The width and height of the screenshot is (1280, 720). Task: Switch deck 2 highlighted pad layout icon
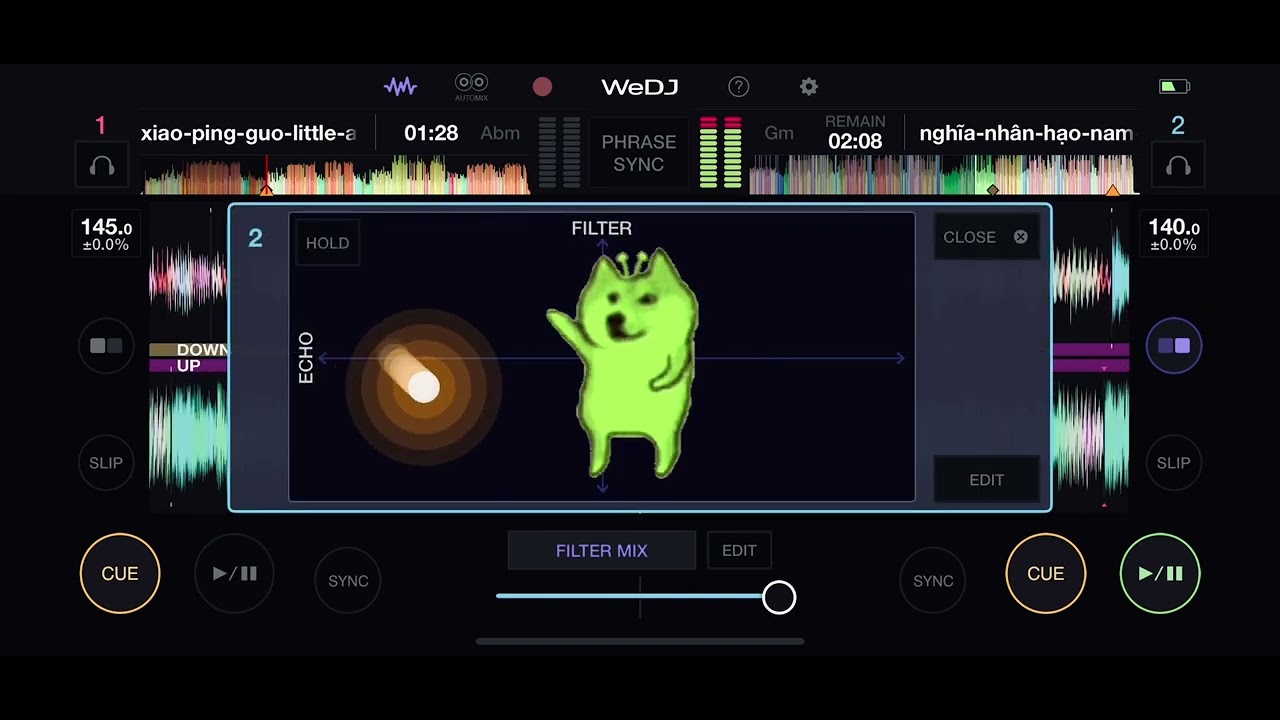(x=1174, y=346)
